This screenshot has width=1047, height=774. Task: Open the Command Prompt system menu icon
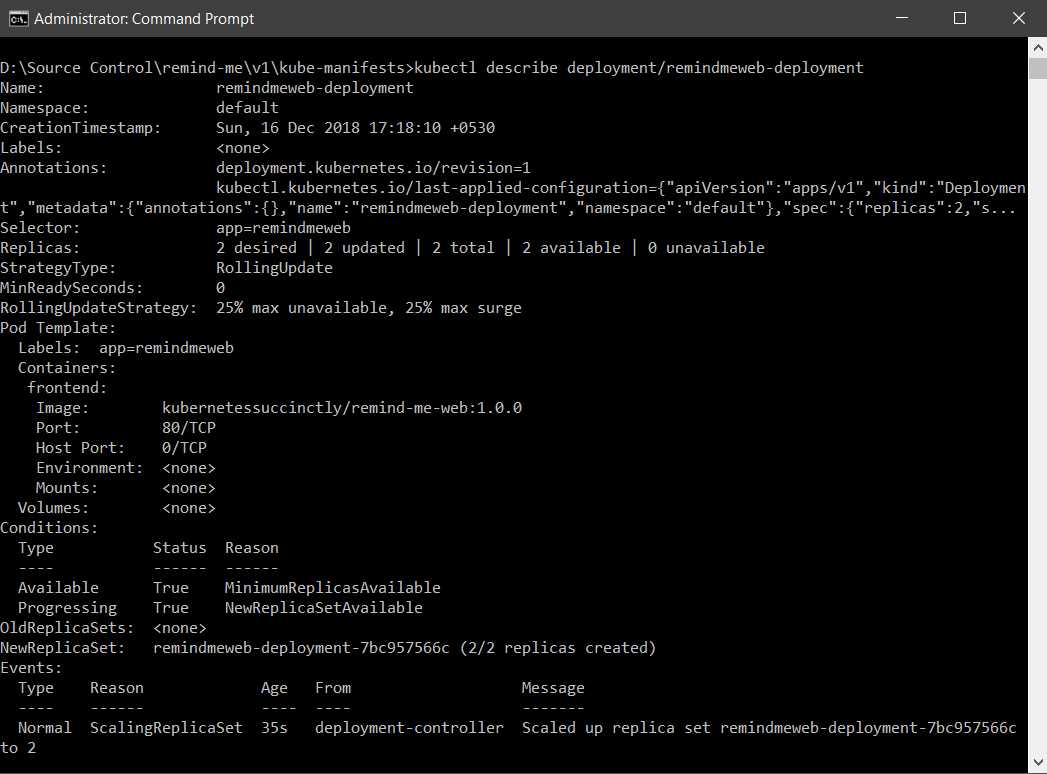(x=18, y=18)
